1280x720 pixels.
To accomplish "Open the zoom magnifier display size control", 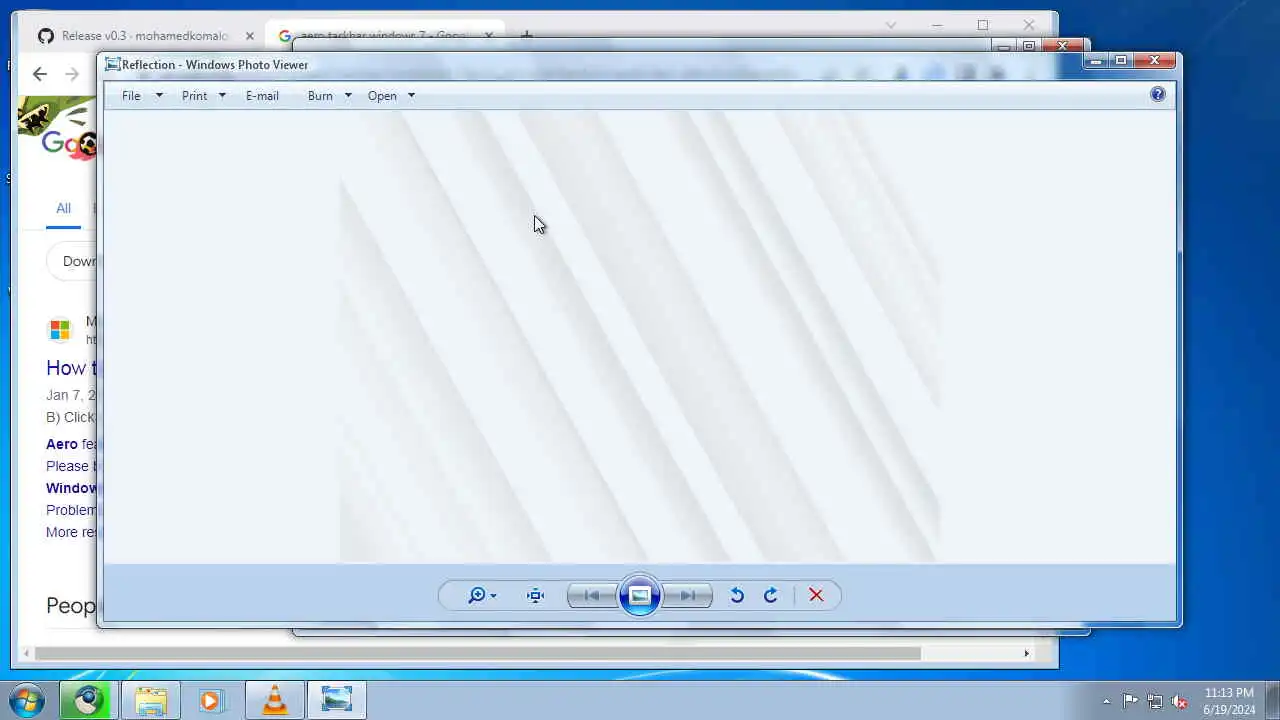I will tap(482, 596).
